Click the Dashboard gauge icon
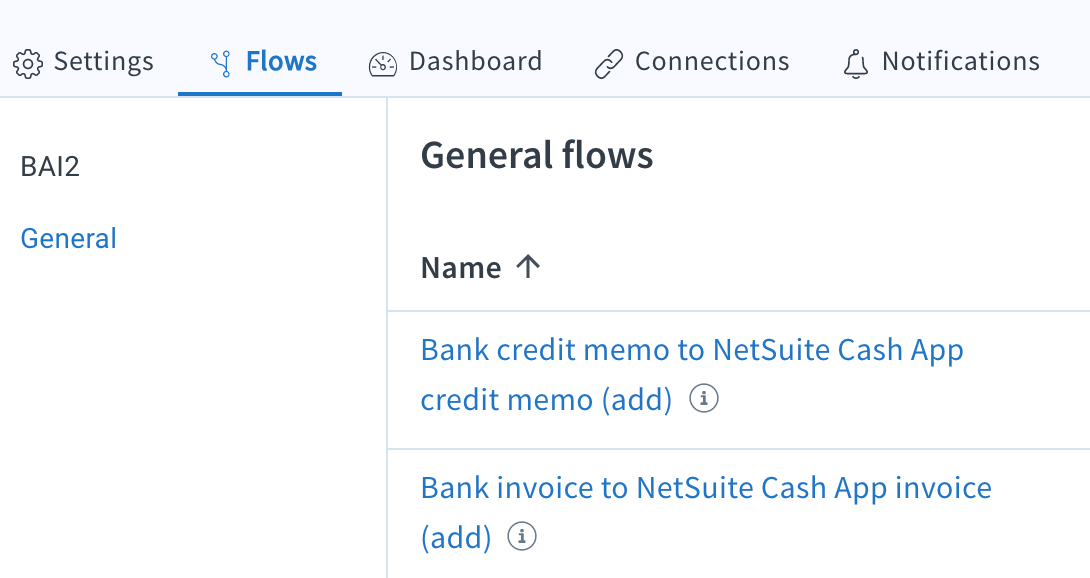Screen dimensions: 1090x578 (x=382, y=61)
